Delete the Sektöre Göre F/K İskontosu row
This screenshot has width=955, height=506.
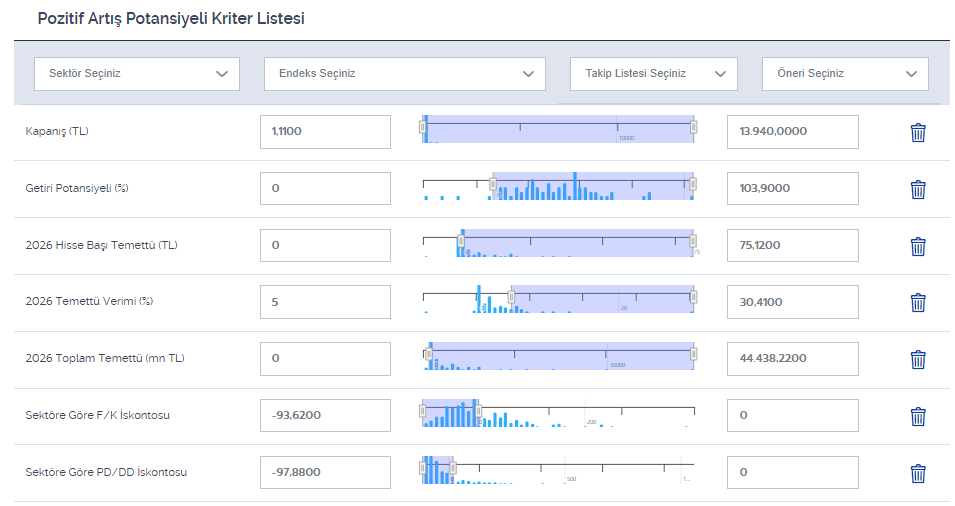tap(917, 416)
